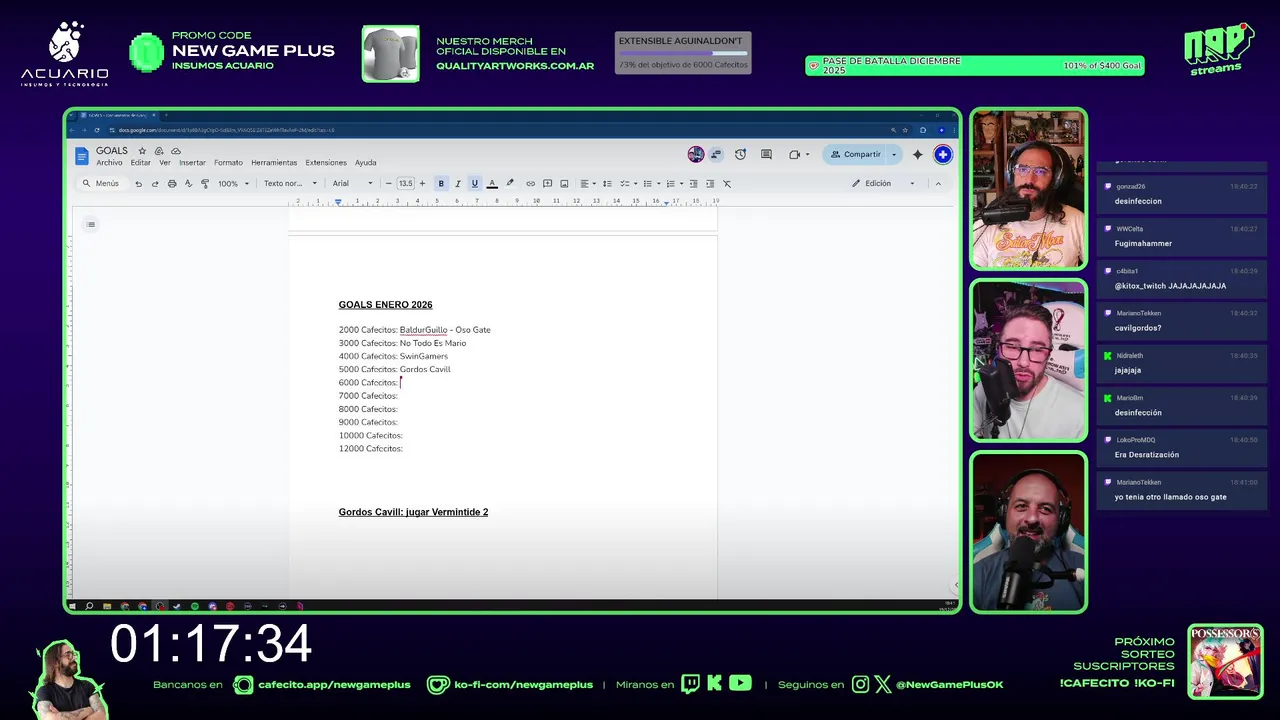This screenshot has height=720, width=1280.
Task: Click the GOALS document title
Action: [x=112, y=151]
